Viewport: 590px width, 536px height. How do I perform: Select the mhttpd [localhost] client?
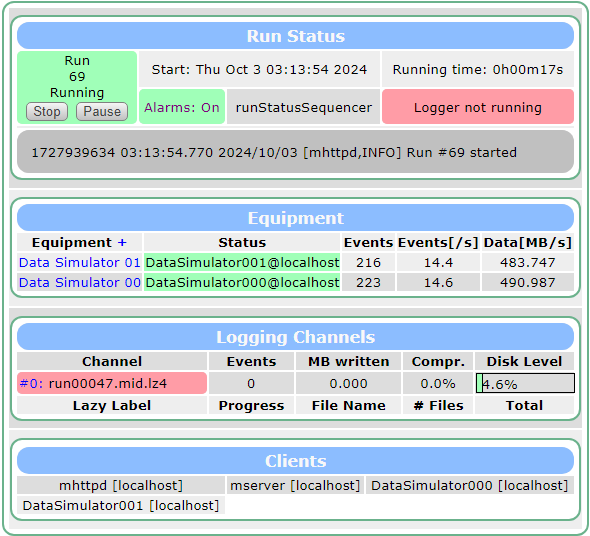coord(121,485)
